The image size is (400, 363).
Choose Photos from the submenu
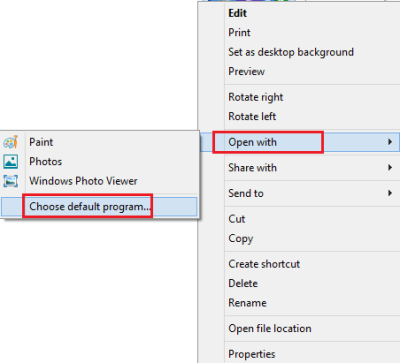coord(46,162)
